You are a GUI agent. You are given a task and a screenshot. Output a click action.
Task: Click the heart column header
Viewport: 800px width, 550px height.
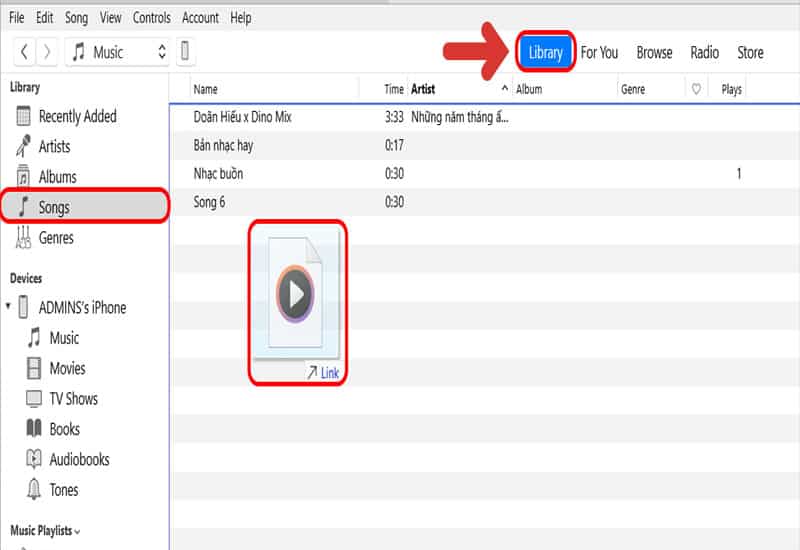coord(696,89)
